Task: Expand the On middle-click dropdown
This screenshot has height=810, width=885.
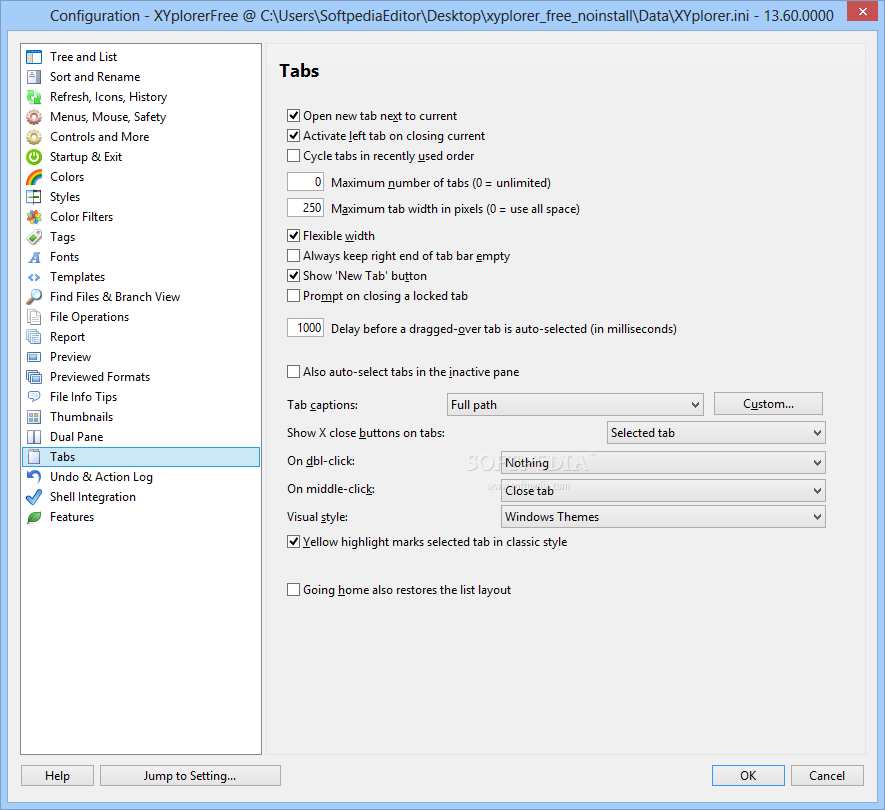Action: 662,491
